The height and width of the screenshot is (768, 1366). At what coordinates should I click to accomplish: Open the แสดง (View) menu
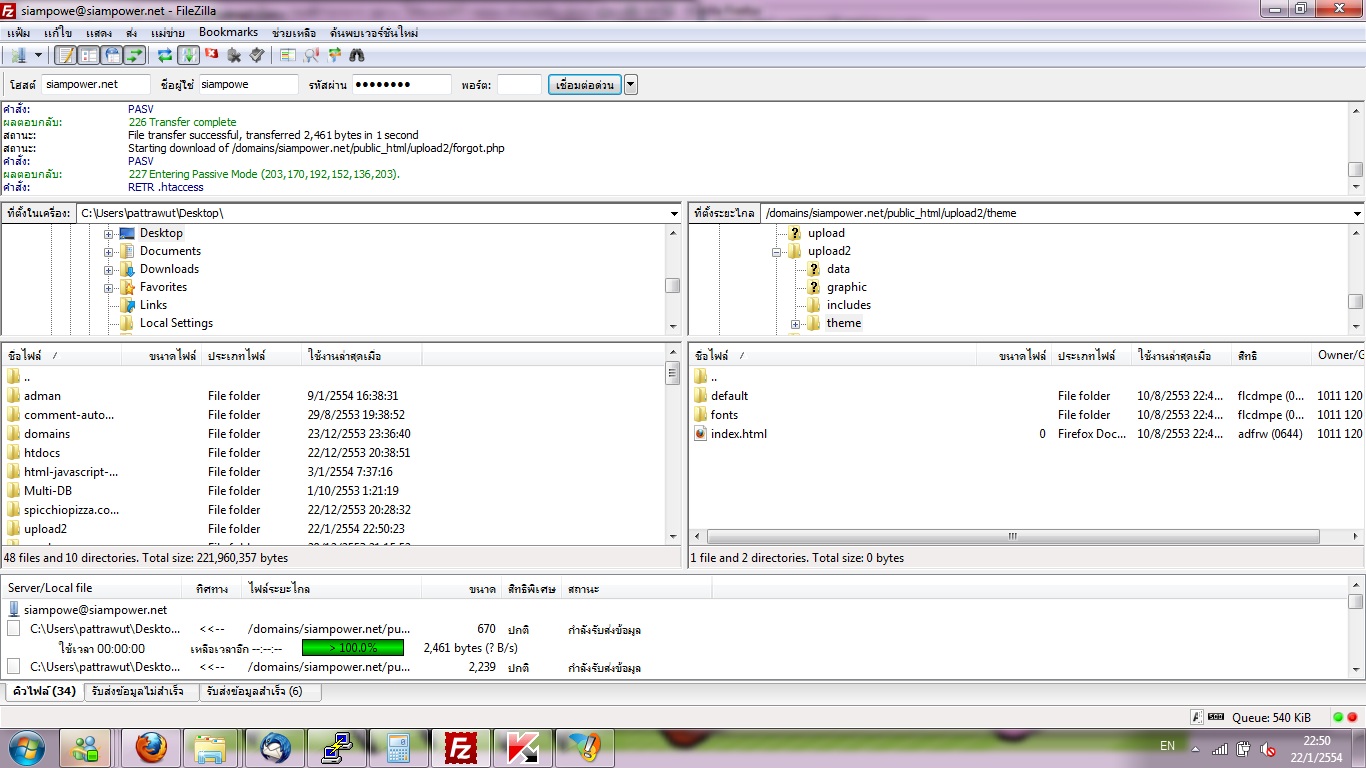98,33
